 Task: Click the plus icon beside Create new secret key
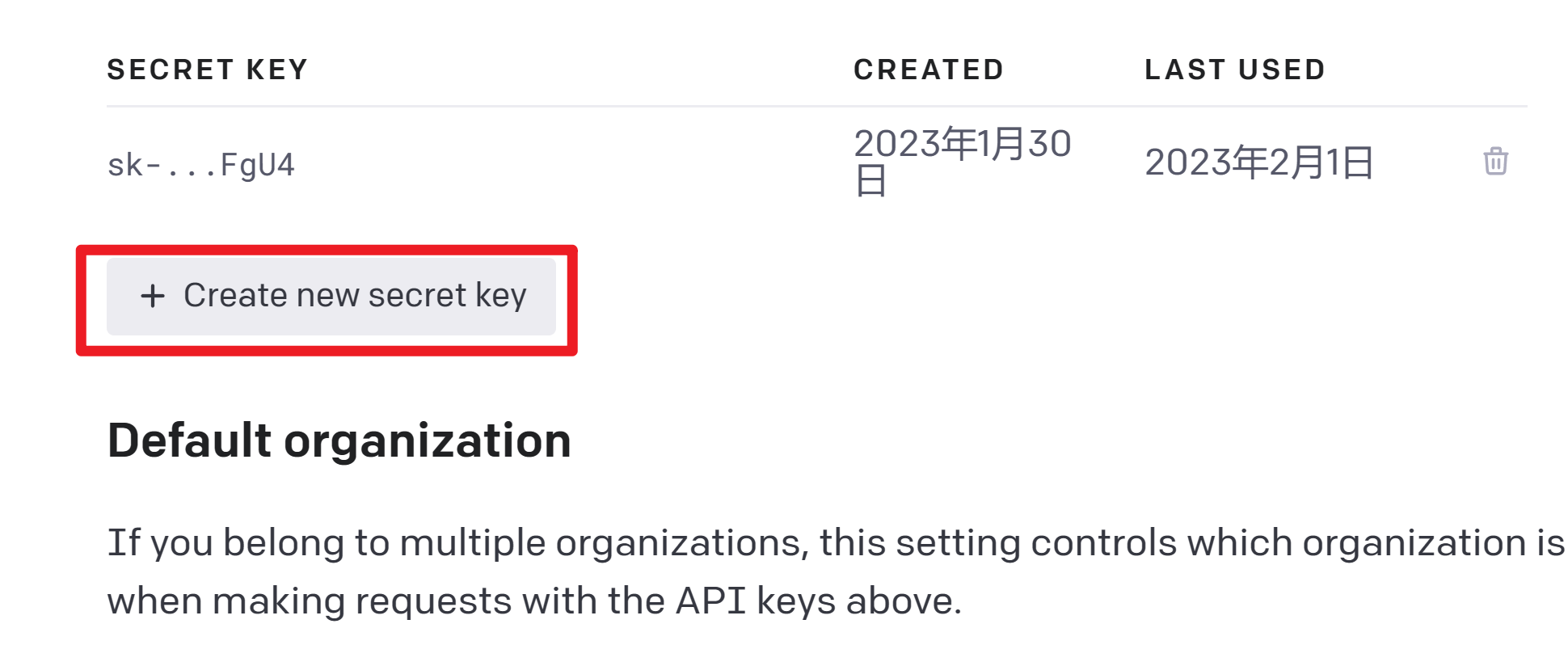coord(153,296)
